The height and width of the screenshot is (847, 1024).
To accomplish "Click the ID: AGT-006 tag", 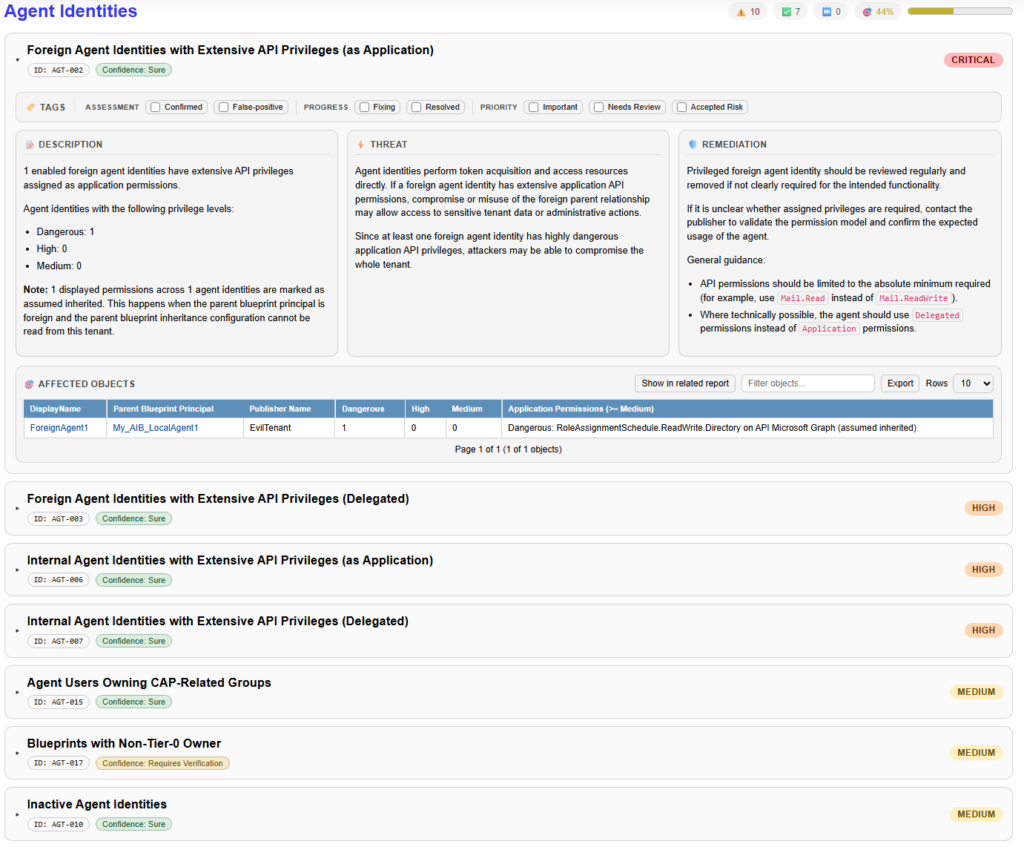I will pyautogui.click(x=58, y=580).
